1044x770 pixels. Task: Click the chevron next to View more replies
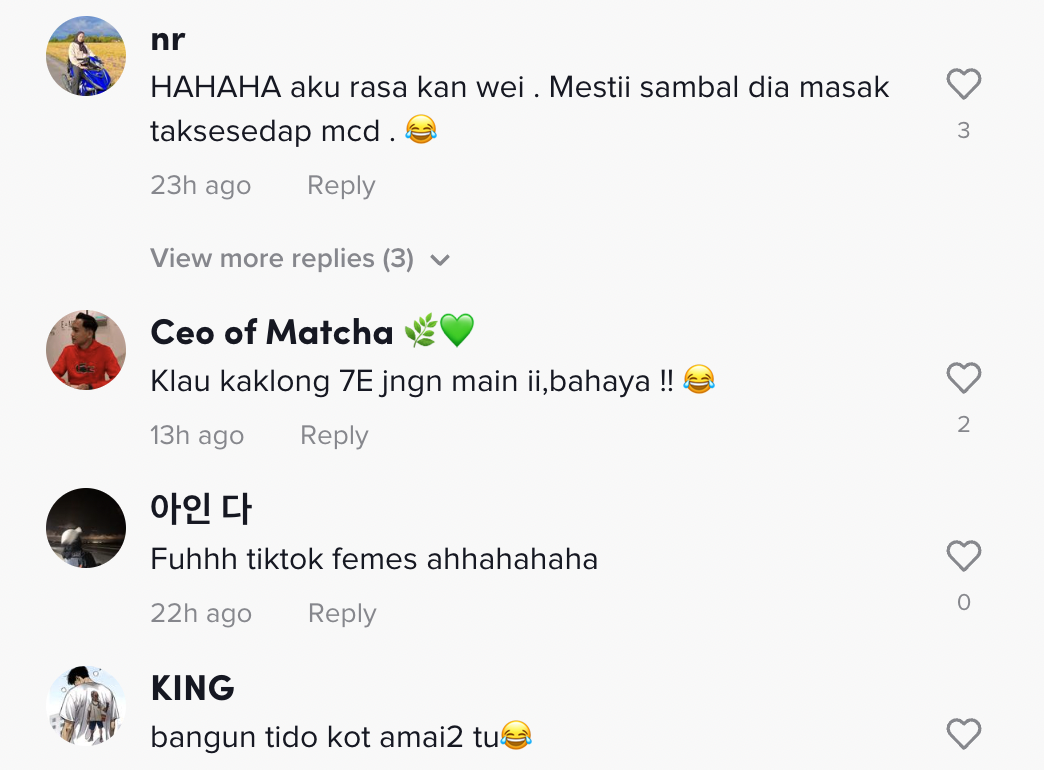pyautogui.click(x=440, y=260)
